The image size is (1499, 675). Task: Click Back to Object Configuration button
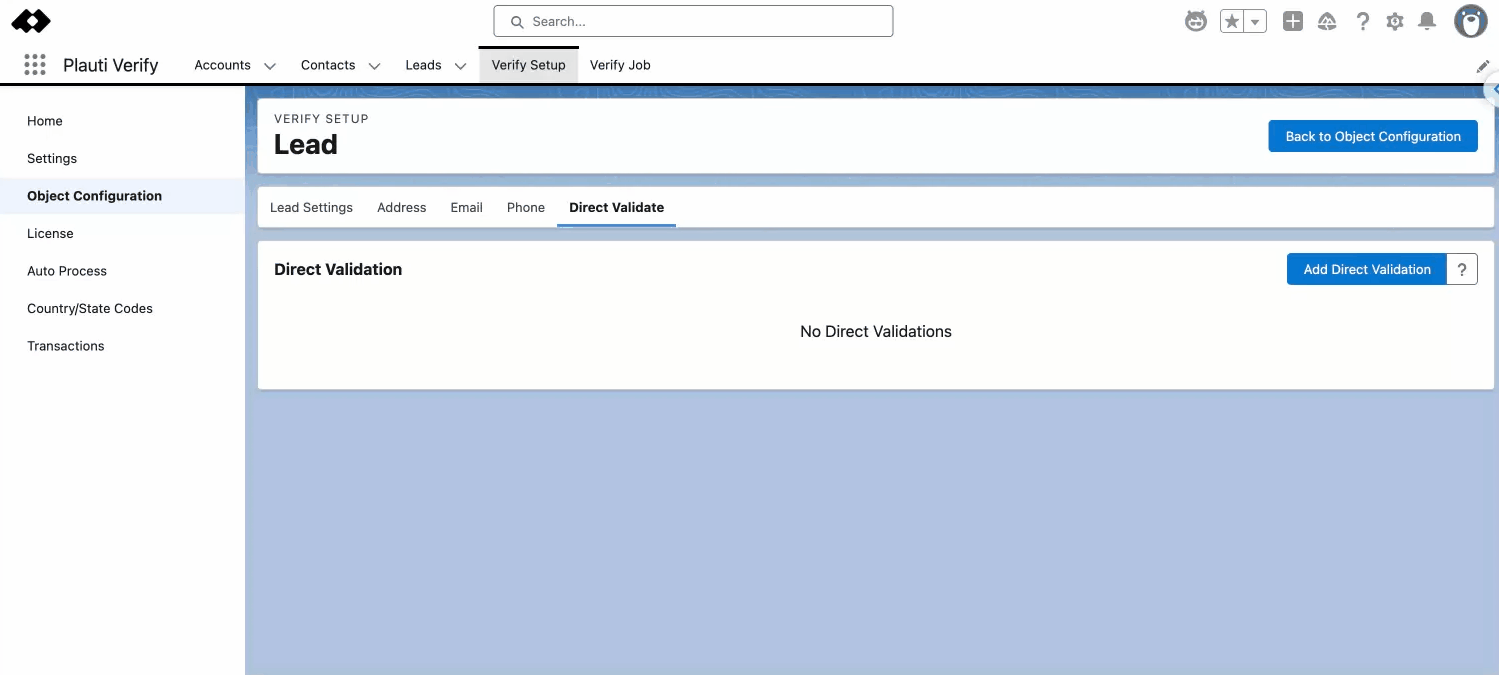[x=1372, y=136]
